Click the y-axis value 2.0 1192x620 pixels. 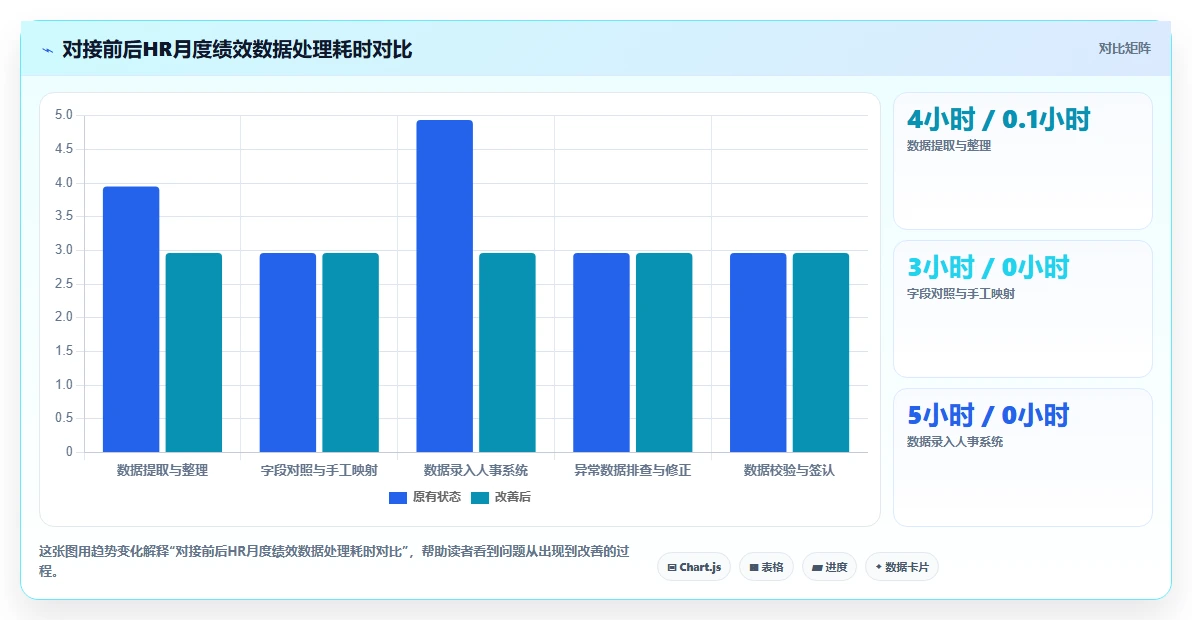point(64,317)
